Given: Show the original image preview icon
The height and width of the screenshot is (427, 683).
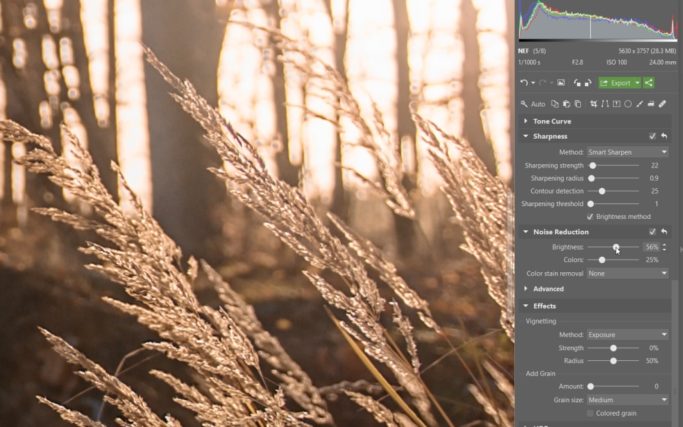Looking at the screenshot, I should tap(561, 83).
